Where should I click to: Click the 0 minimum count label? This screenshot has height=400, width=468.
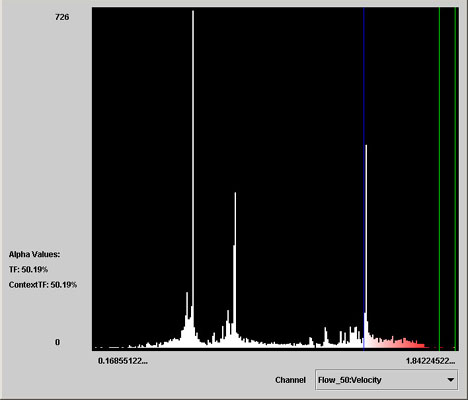57,342
